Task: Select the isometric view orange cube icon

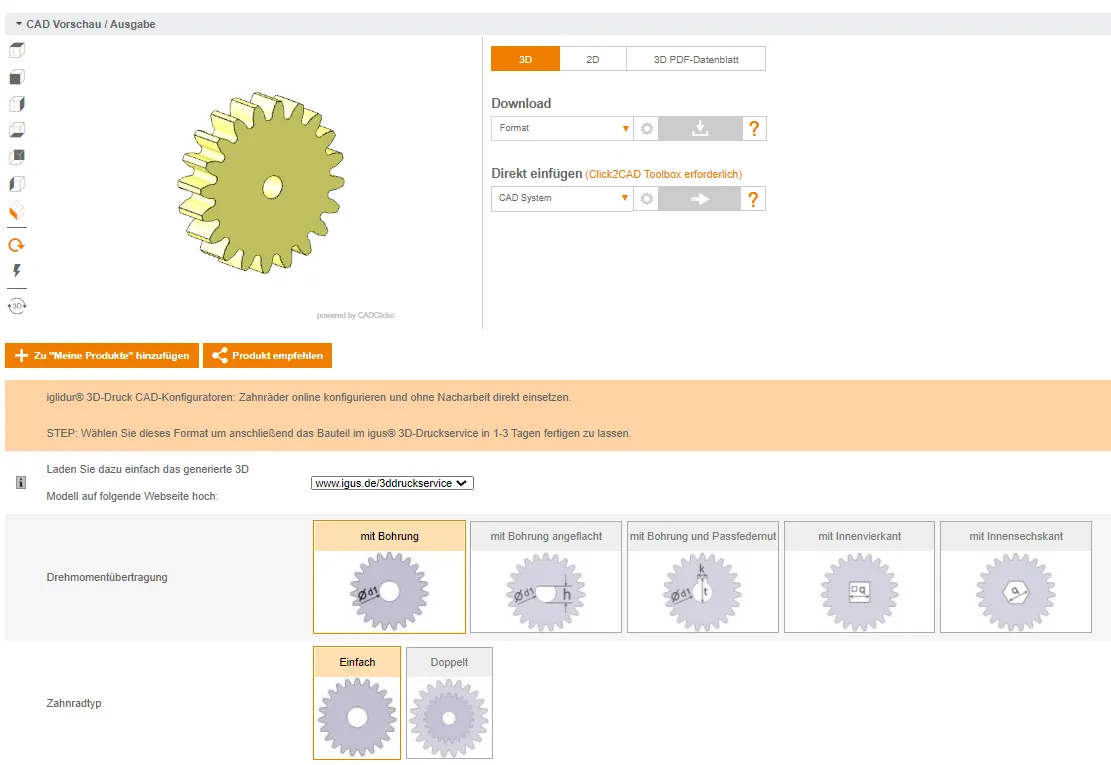Action: pos(17,211)
